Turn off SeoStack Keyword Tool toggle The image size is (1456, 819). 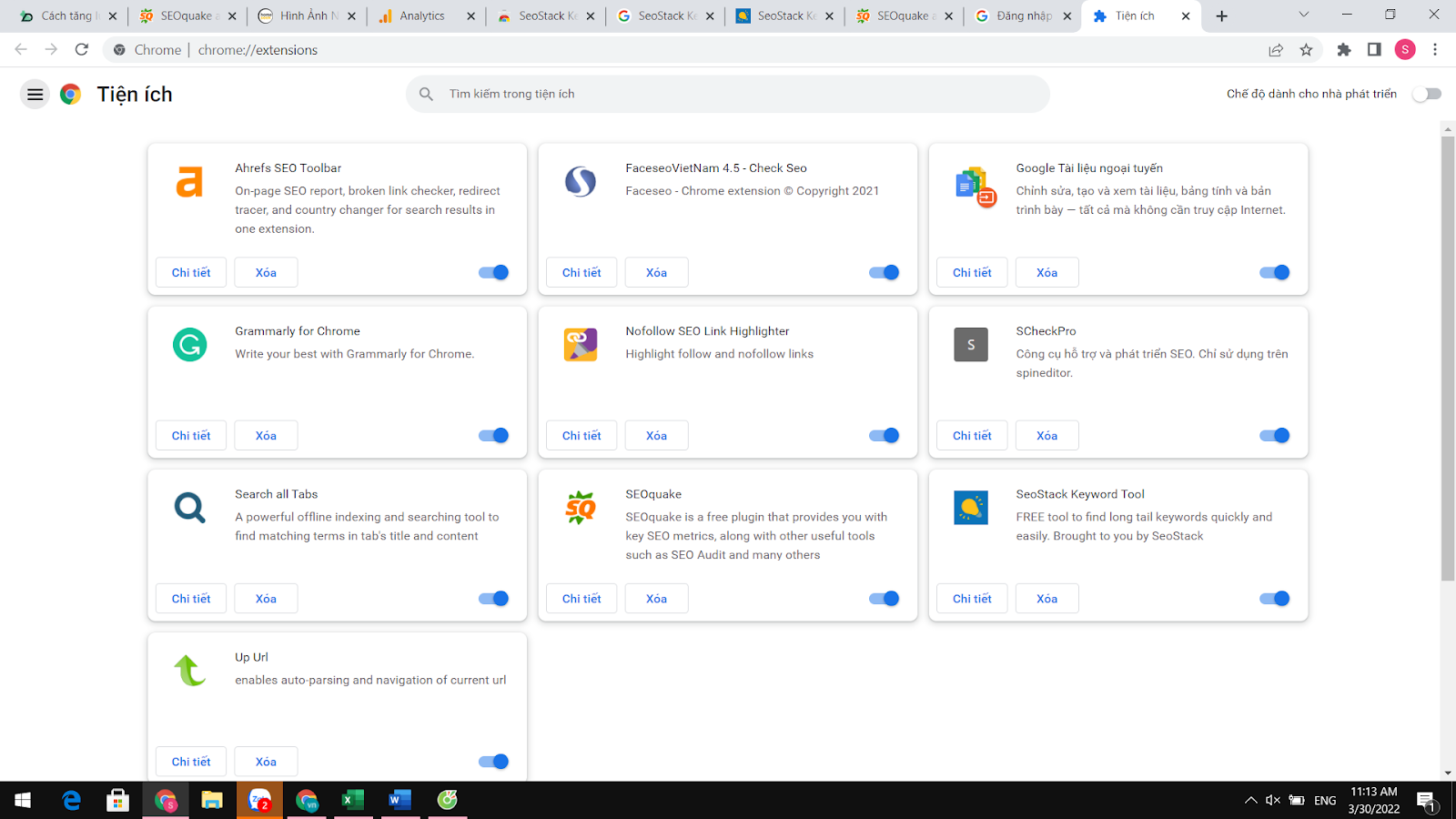(1274, 598)
